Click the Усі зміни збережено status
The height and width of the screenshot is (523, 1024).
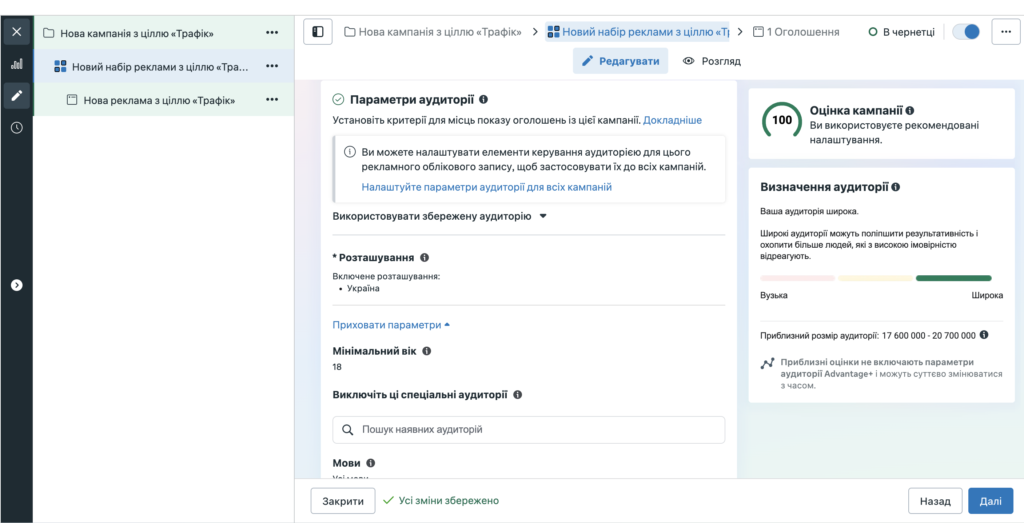tap(441, 501)
